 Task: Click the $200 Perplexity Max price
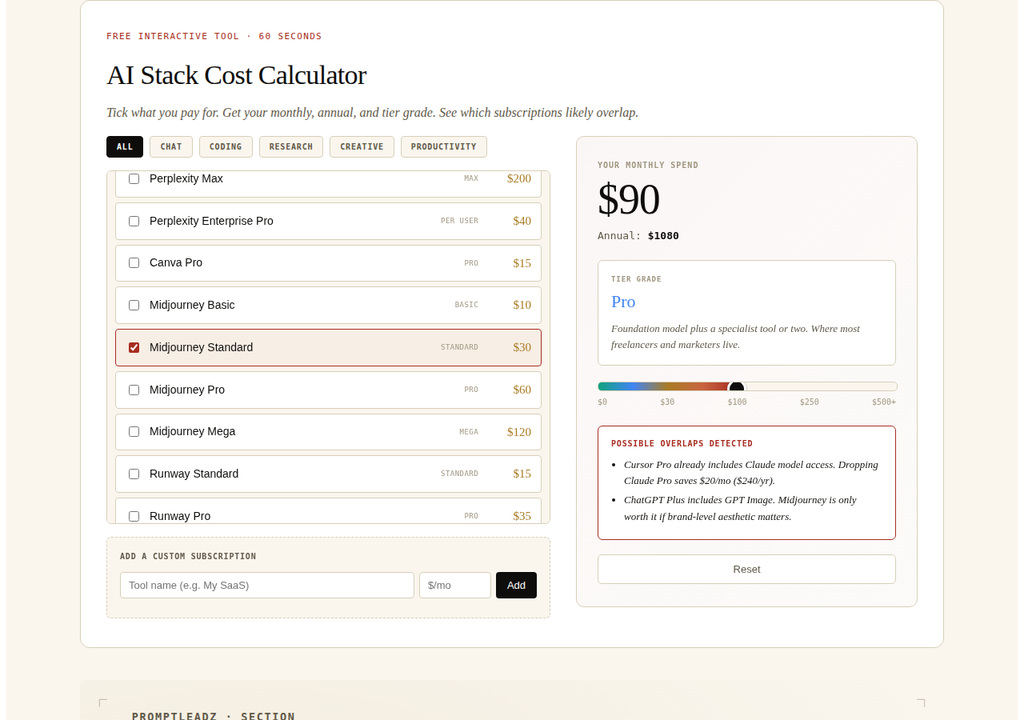[x=519, y=178]
